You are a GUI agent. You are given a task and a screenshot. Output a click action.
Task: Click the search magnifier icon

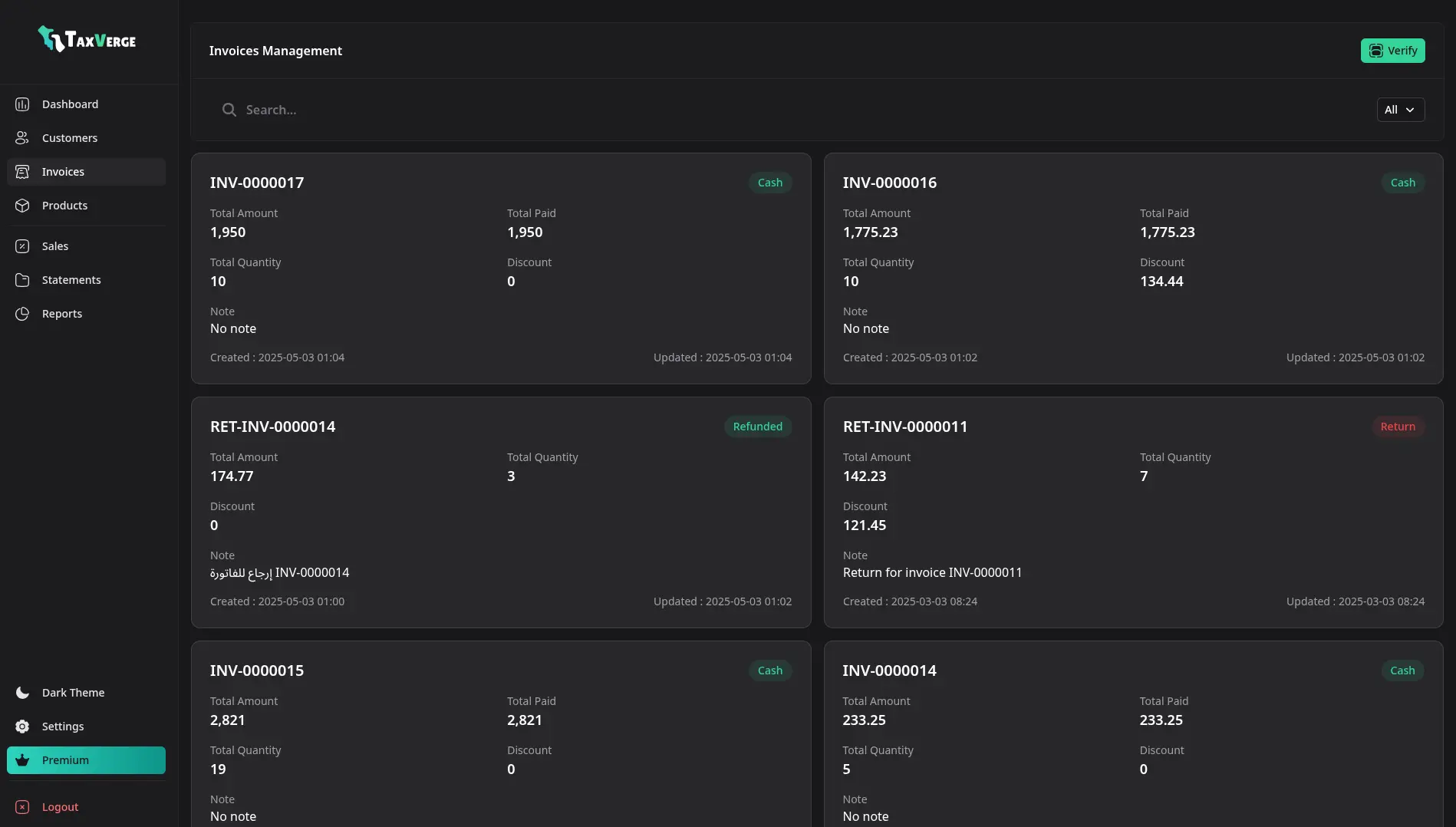point(229,110)
